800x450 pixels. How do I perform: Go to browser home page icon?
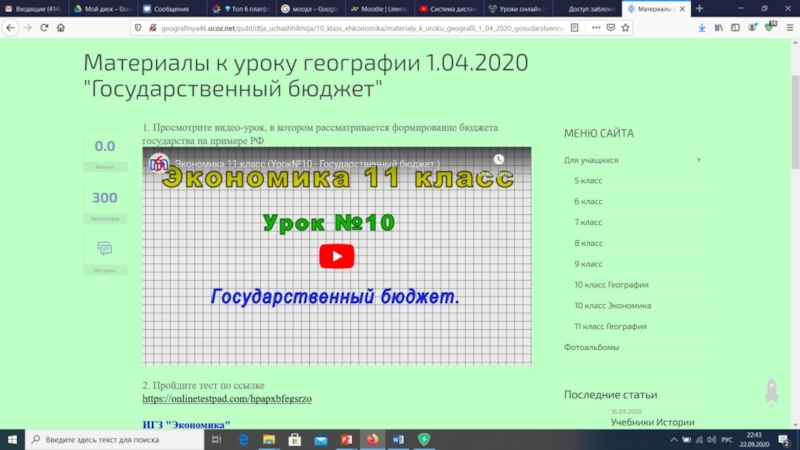point(60,27)
